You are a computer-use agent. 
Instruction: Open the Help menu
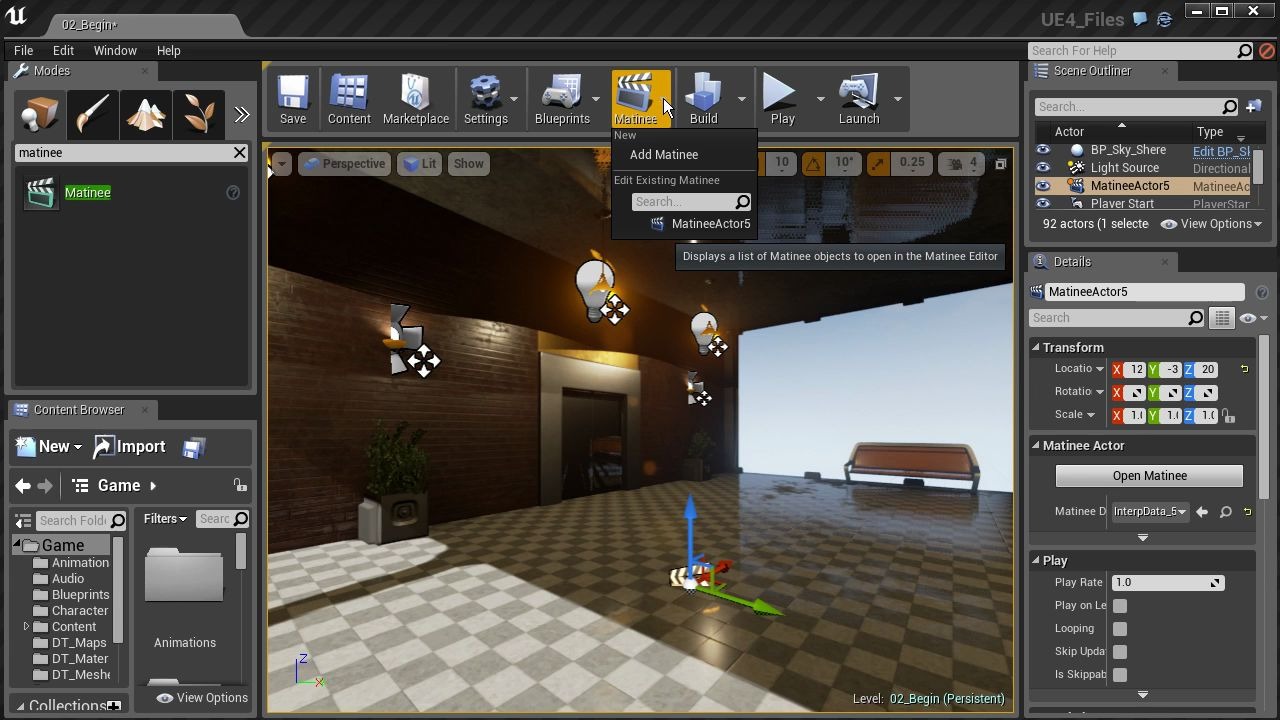click(x=168, y=50)
